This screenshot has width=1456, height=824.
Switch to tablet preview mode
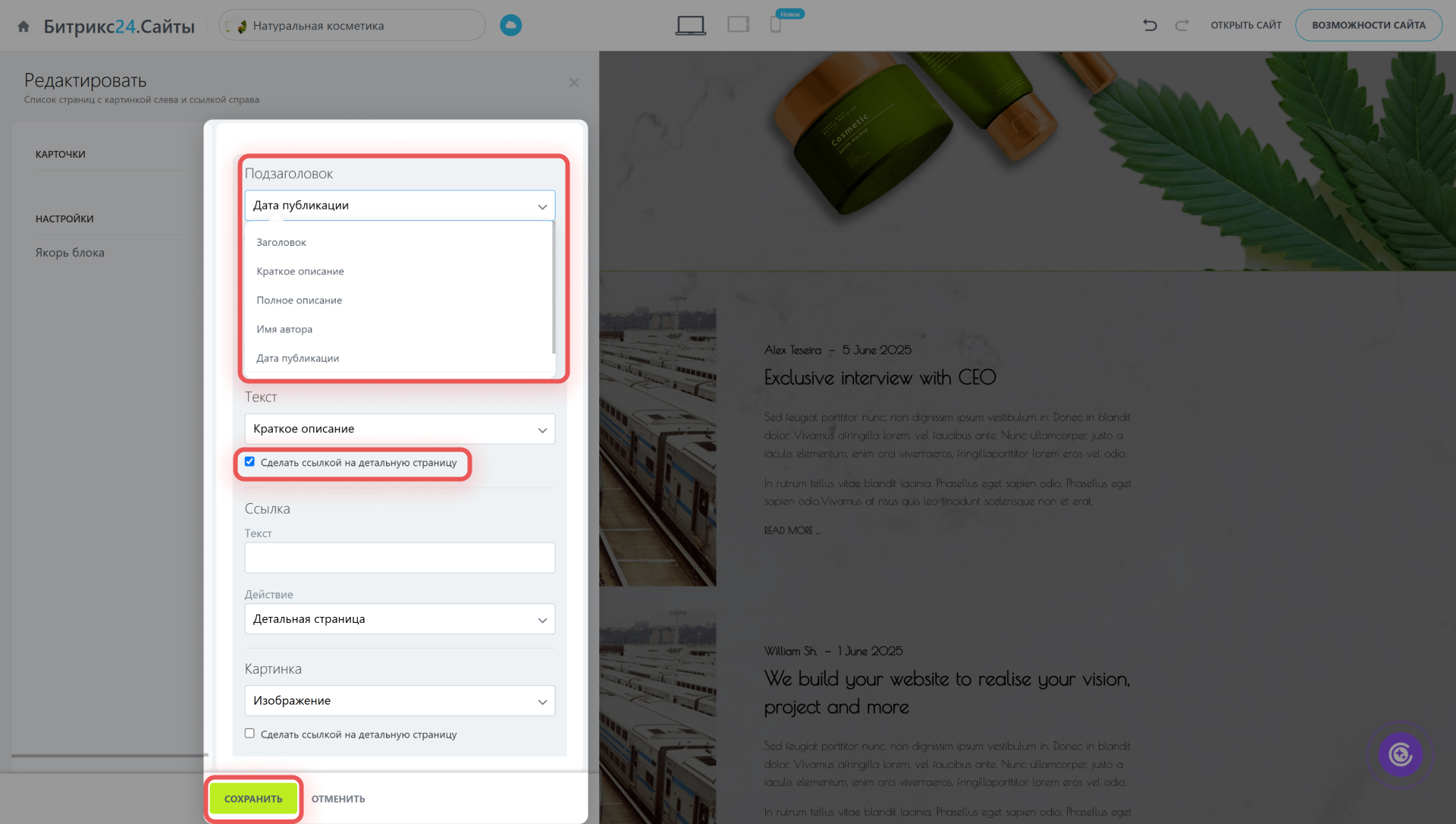739,24
